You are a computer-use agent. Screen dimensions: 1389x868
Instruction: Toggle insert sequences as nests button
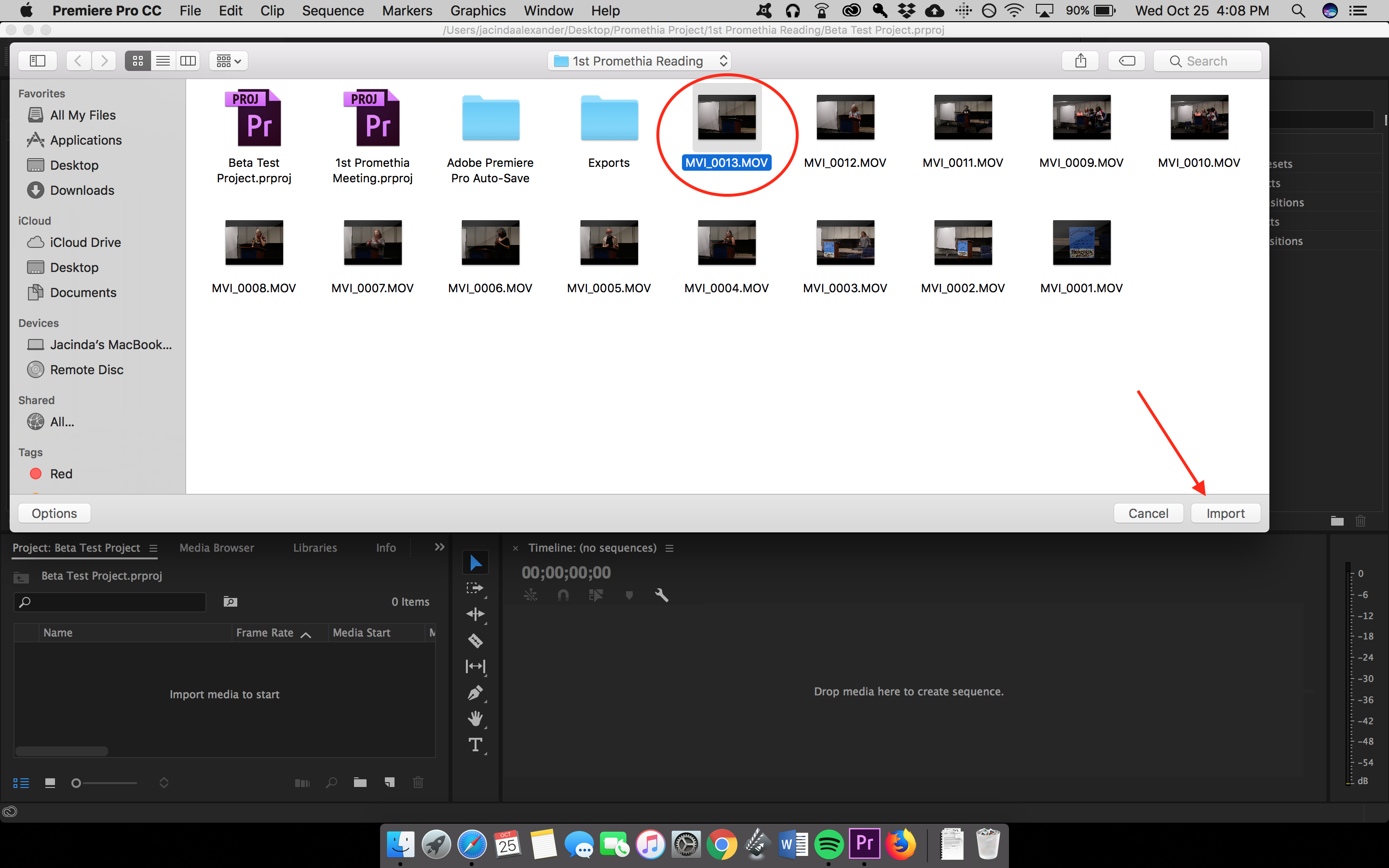(531, 596)
